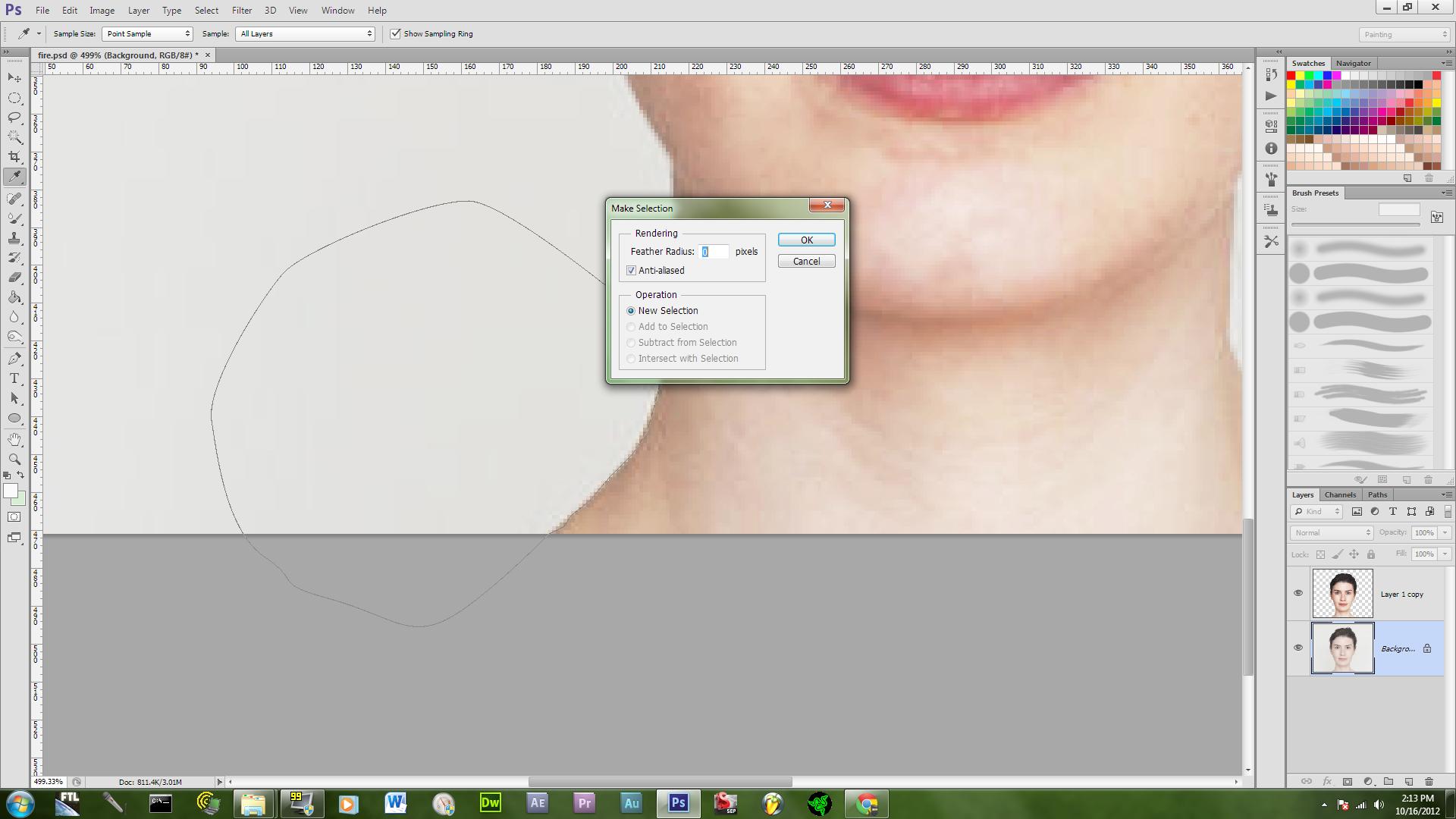Open the Sample All Layers dropdown
1456x819 pixels.
(x=305, y=33)
